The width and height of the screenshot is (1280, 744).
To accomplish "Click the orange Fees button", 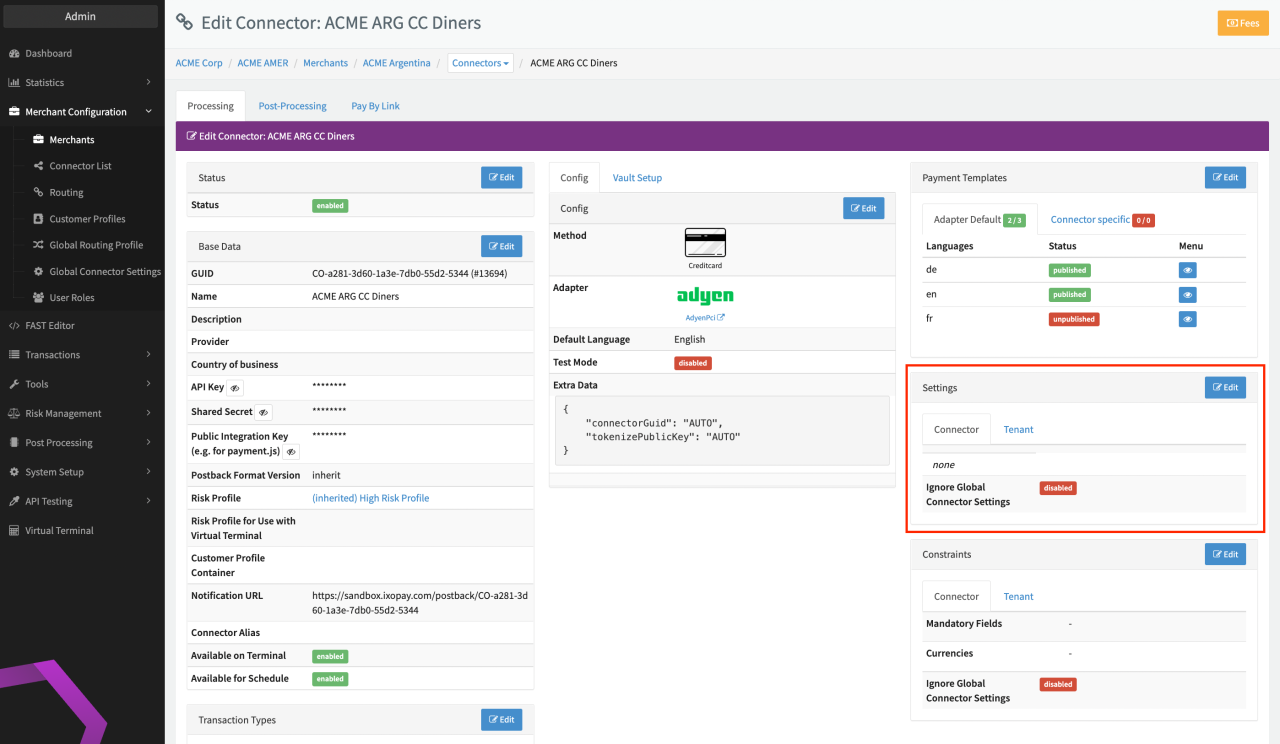I will point(1242,23).
